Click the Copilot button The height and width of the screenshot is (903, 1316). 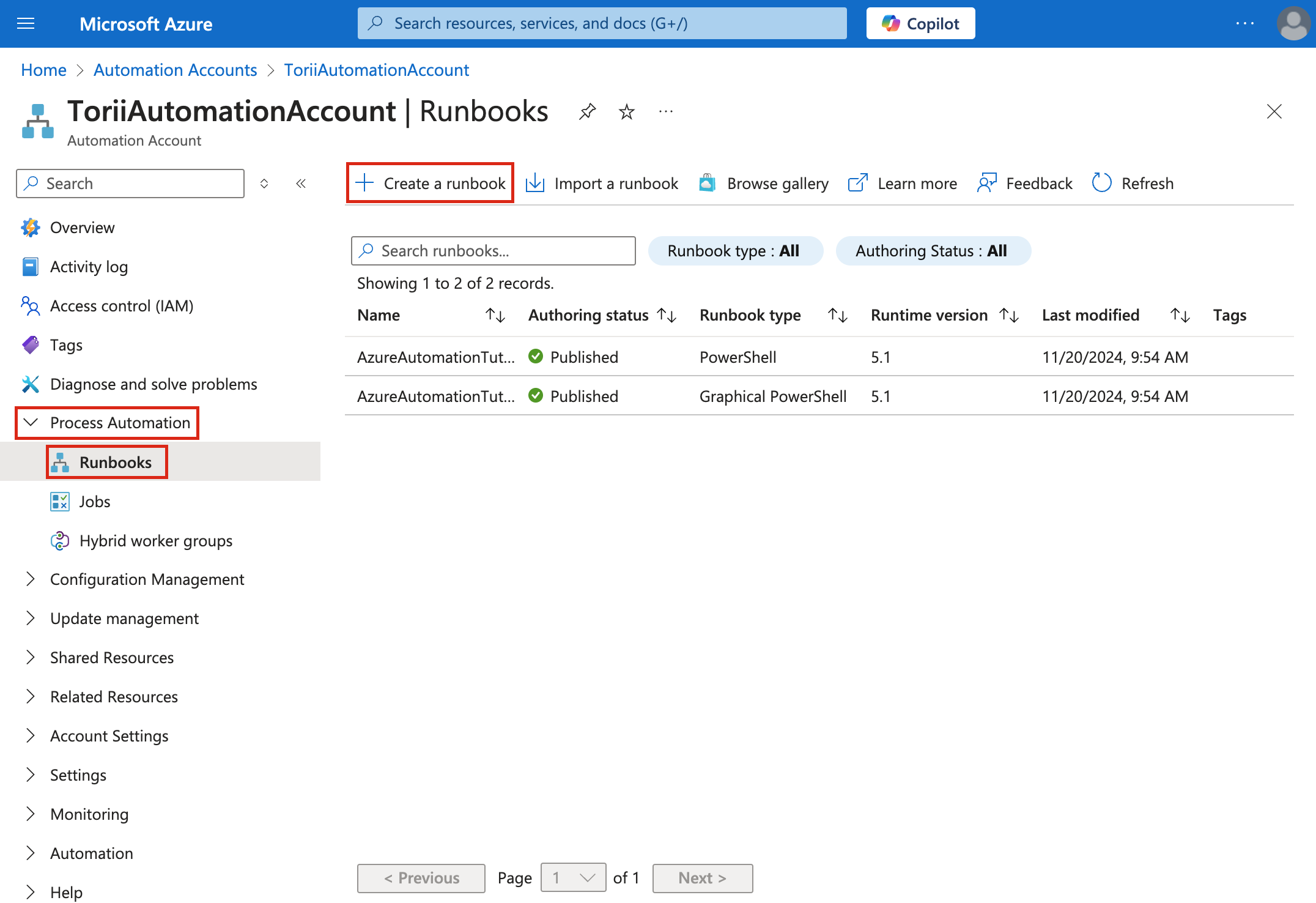(920, 23)
